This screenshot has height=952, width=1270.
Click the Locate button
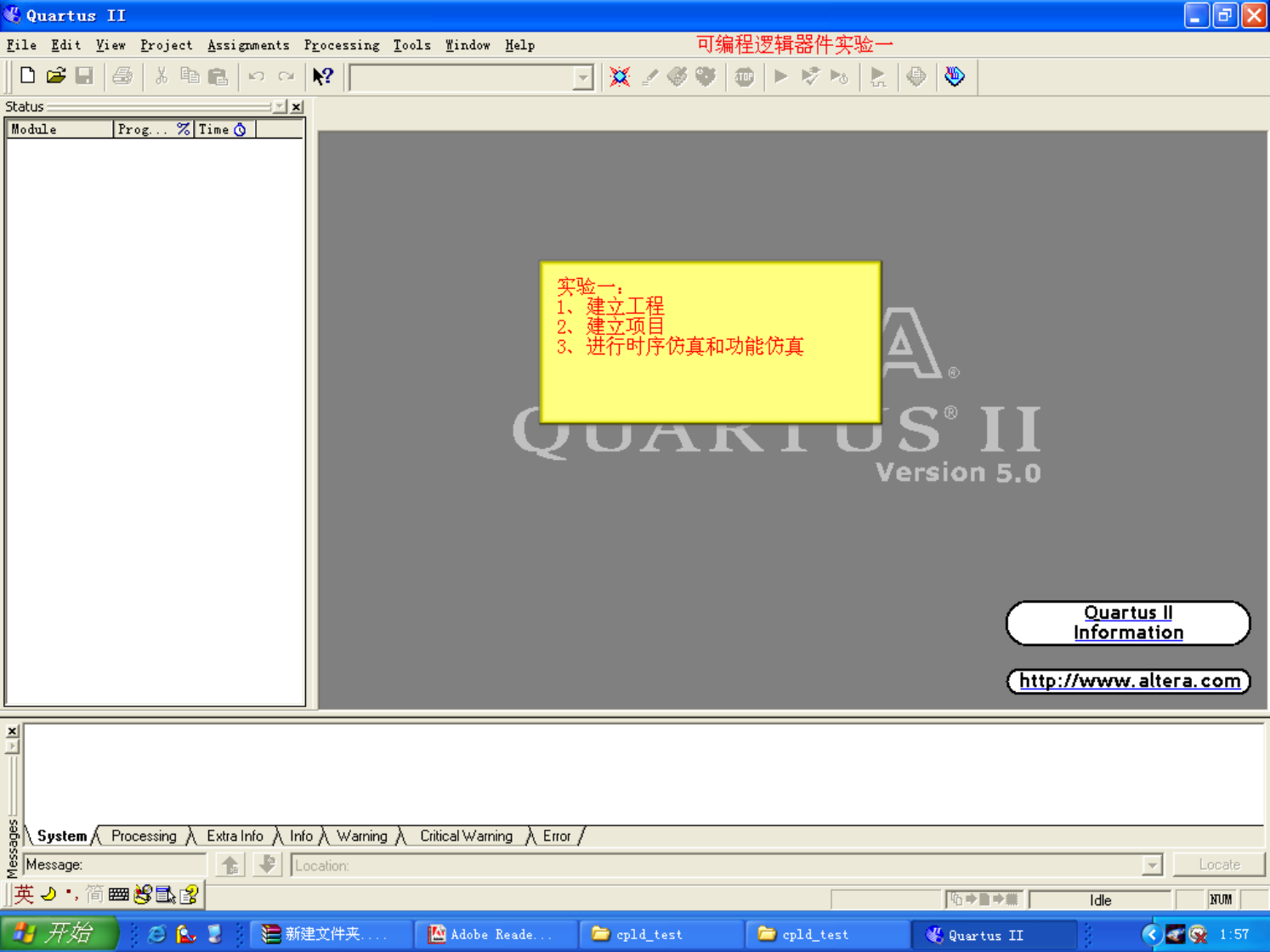click(x=1219, y=864)
